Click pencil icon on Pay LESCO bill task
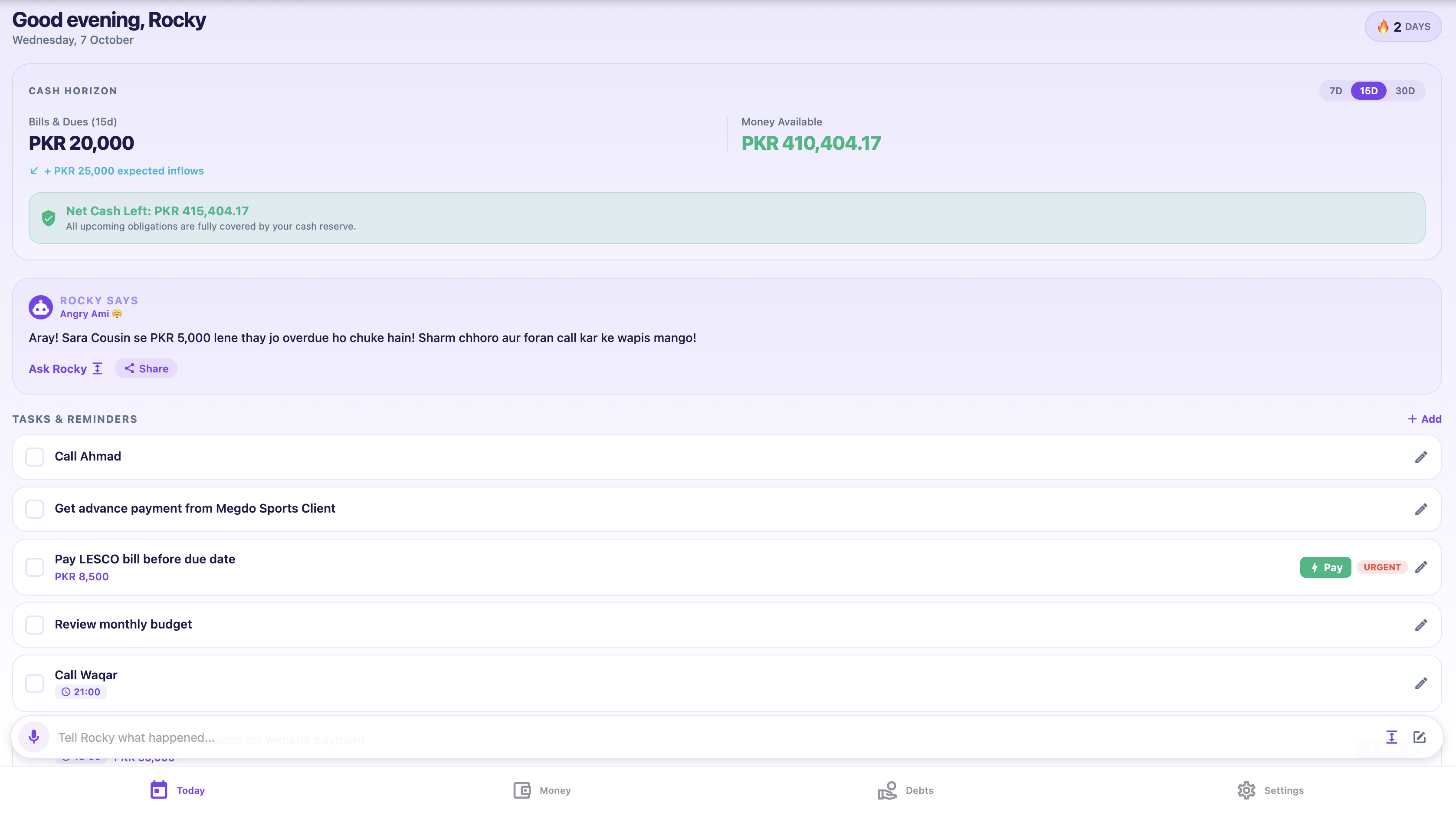1456x816 pixels. [1421, 567]
